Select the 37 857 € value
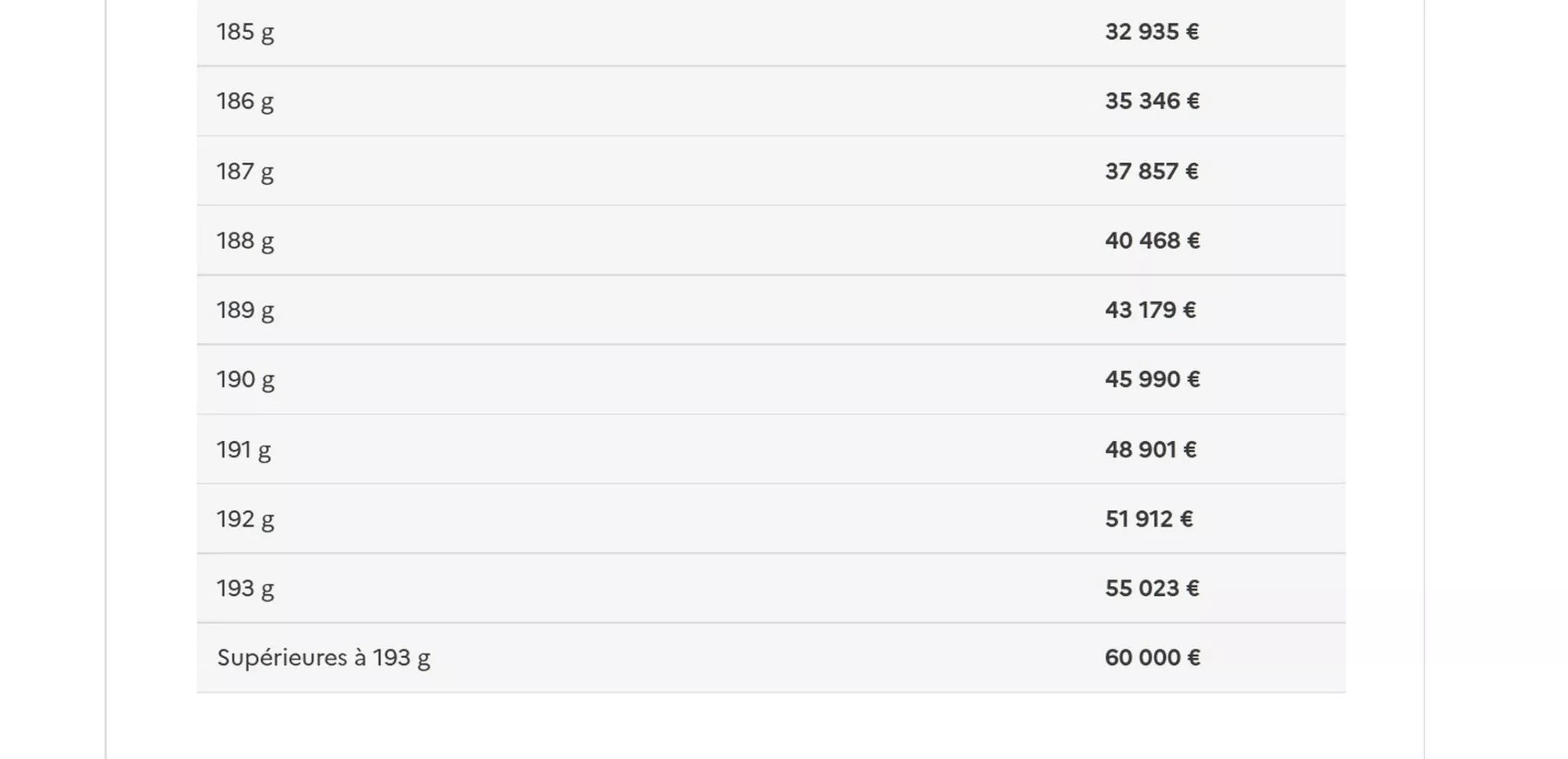 pyautogui.click(x=1151, y=172)
